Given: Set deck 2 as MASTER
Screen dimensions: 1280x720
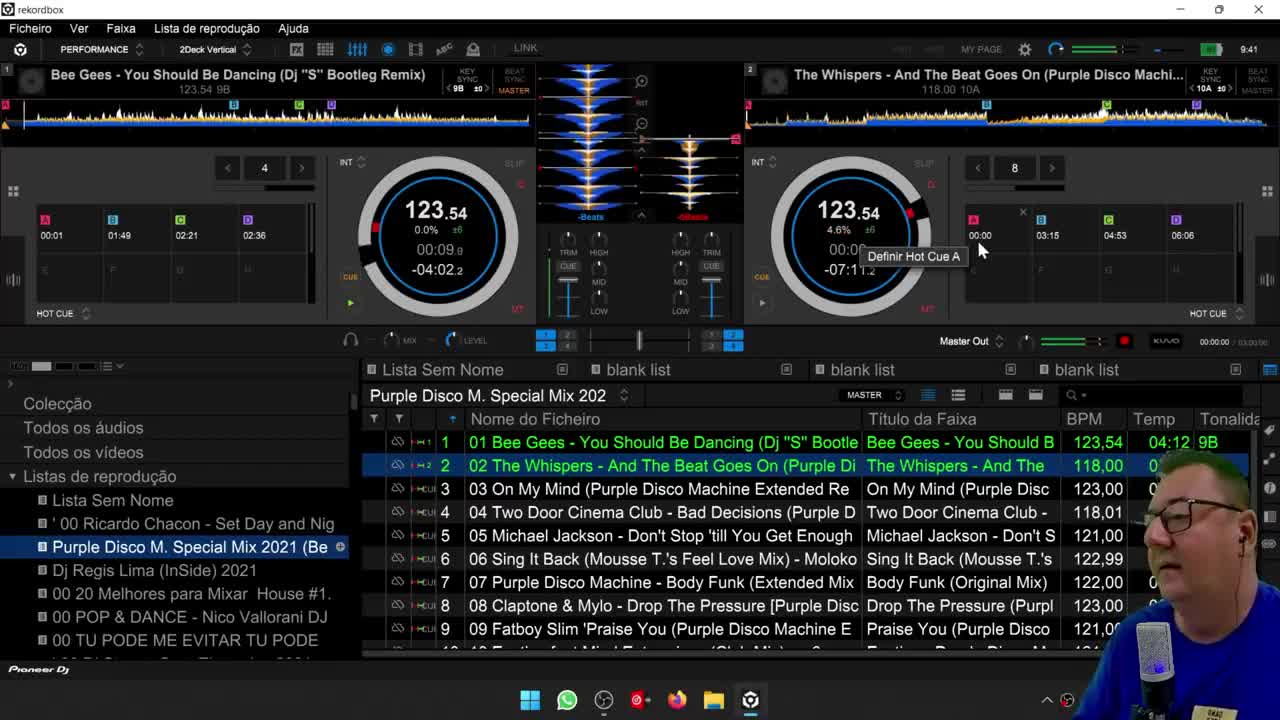Looking at the screenshot, I should coord(1258,91).
